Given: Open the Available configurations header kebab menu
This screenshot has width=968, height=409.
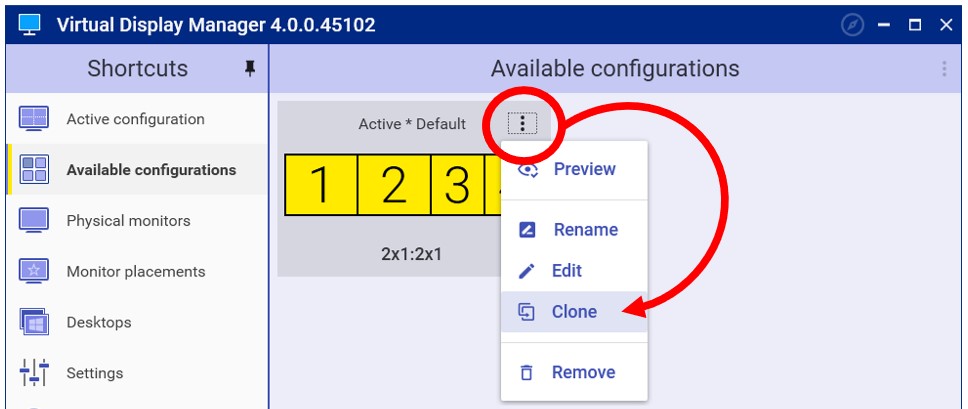Looking at the screenshot, I should click(x=944, y=68).
